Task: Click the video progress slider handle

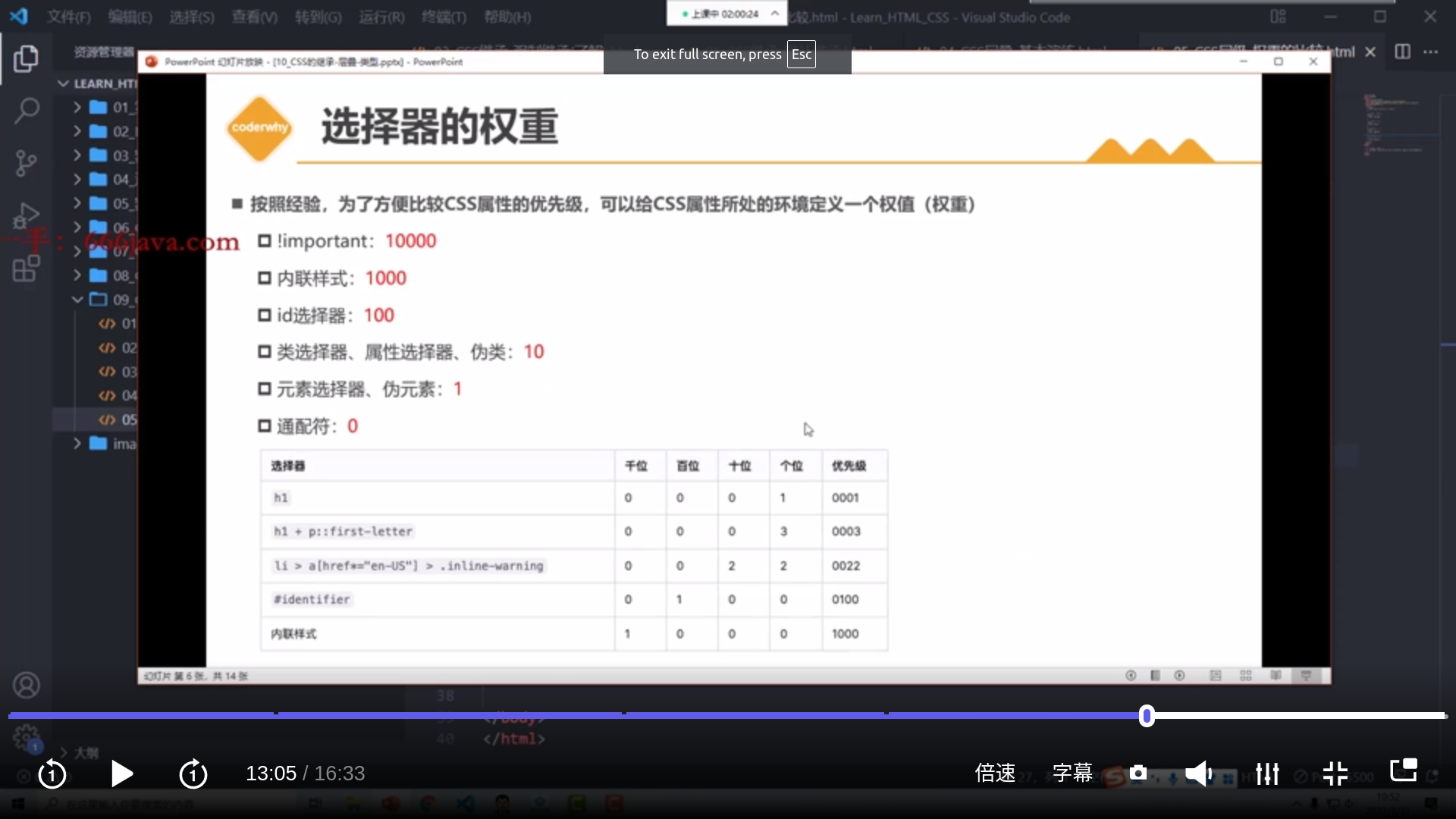Action: pos(1147,716)
